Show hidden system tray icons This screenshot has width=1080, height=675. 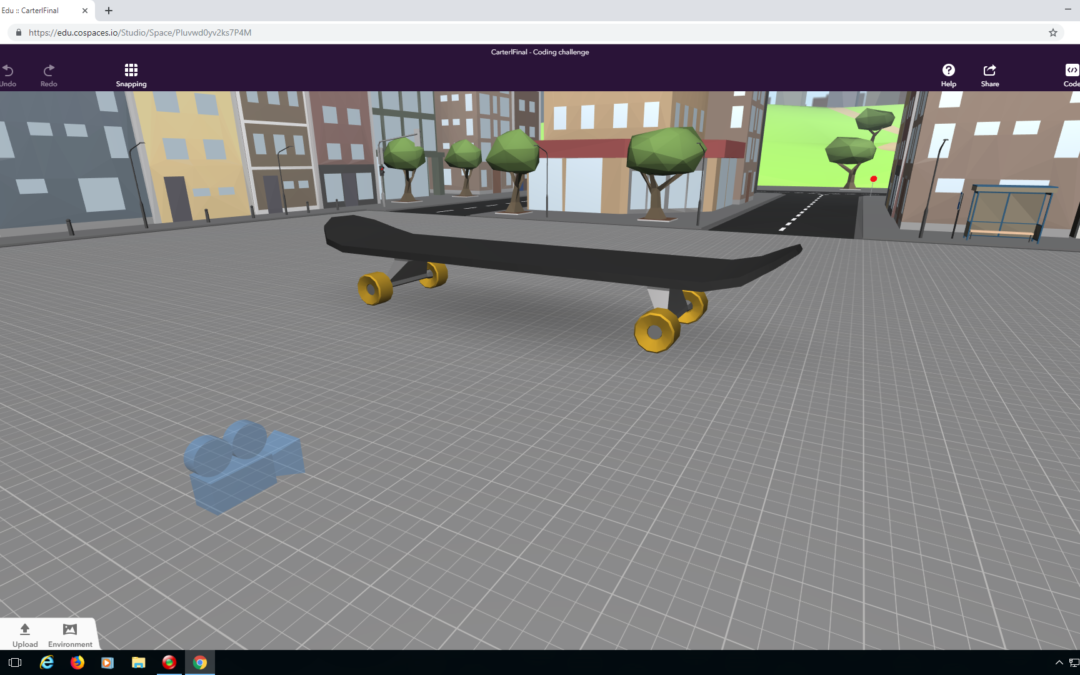pos(1059,663)
